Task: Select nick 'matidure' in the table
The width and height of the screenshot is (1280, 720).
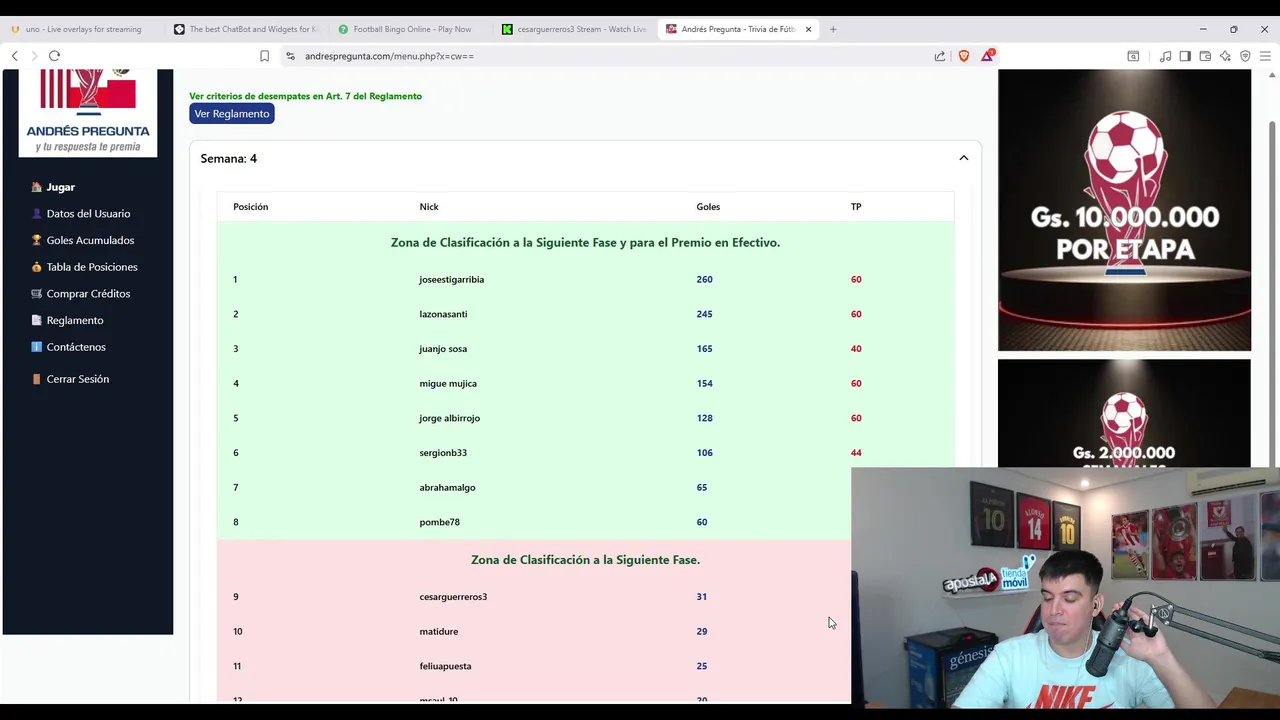Action: coord(438,632)
